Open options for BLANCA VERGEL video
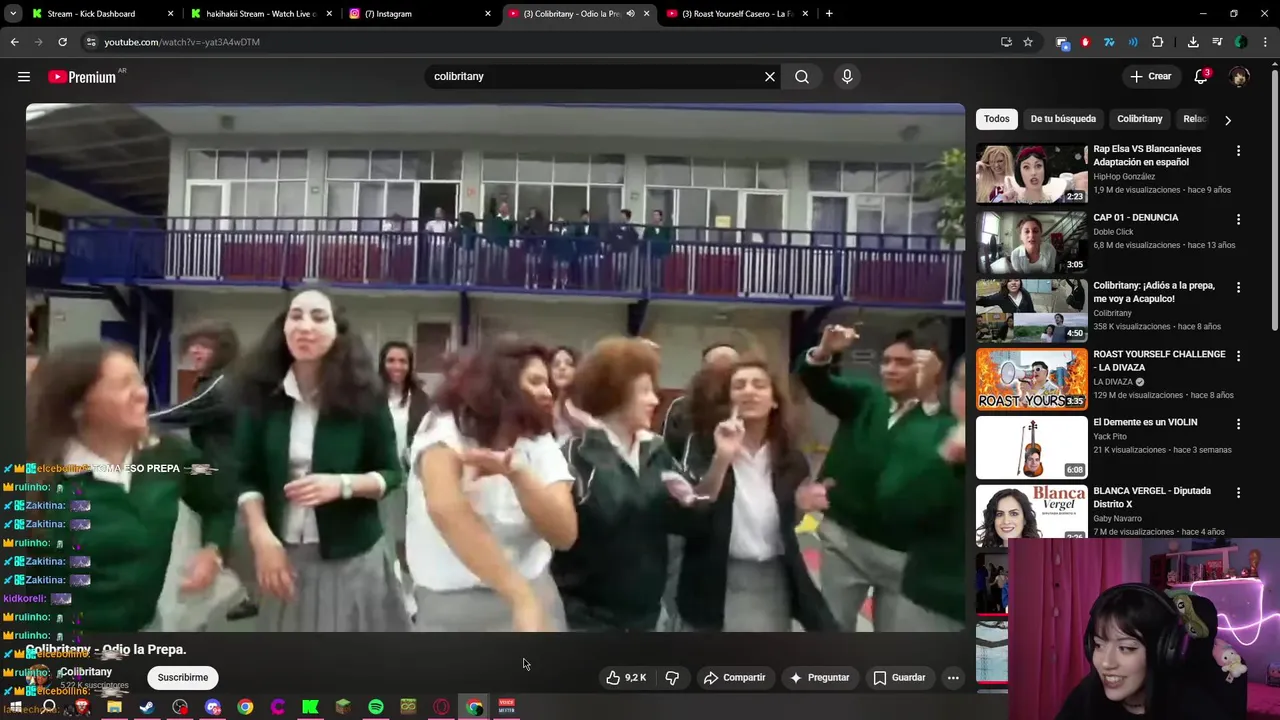The height and width of the screenshot is (720, 1280). pos(1238,493)
